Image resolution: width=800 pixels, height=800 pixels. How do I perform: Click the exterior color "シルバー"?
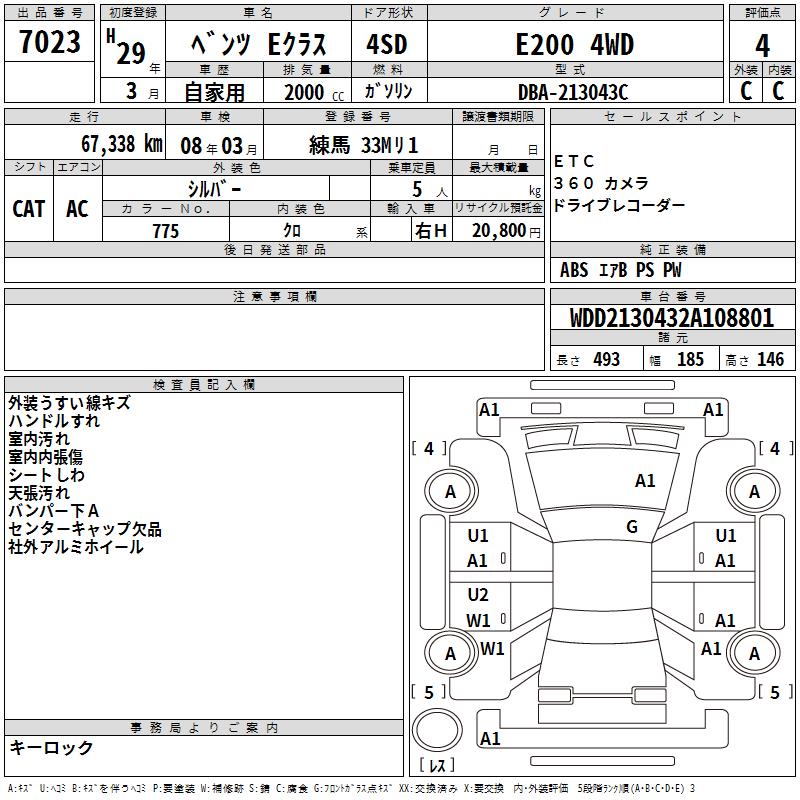click(x=214, y=189)
